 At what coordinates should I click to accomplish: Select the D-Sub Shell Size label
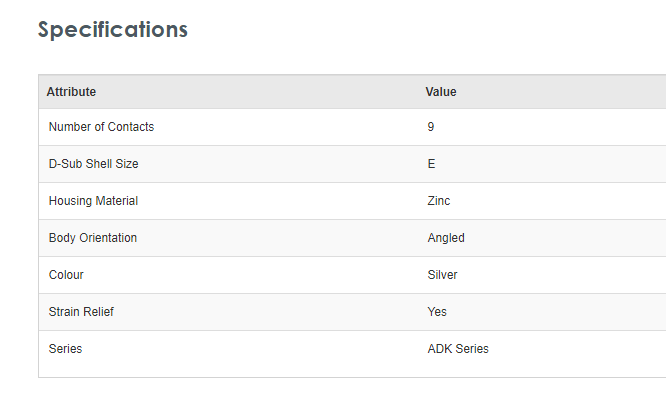[x=93, y=164]
